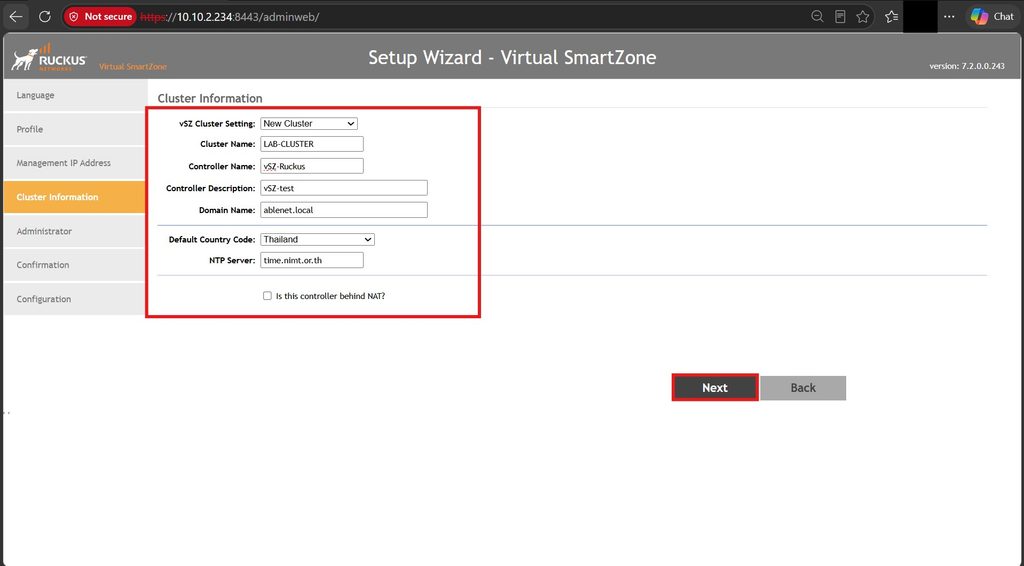Click the address bar URL
Image resolution: width=1024 pixels, height=566 pixels.
[229, 17]
